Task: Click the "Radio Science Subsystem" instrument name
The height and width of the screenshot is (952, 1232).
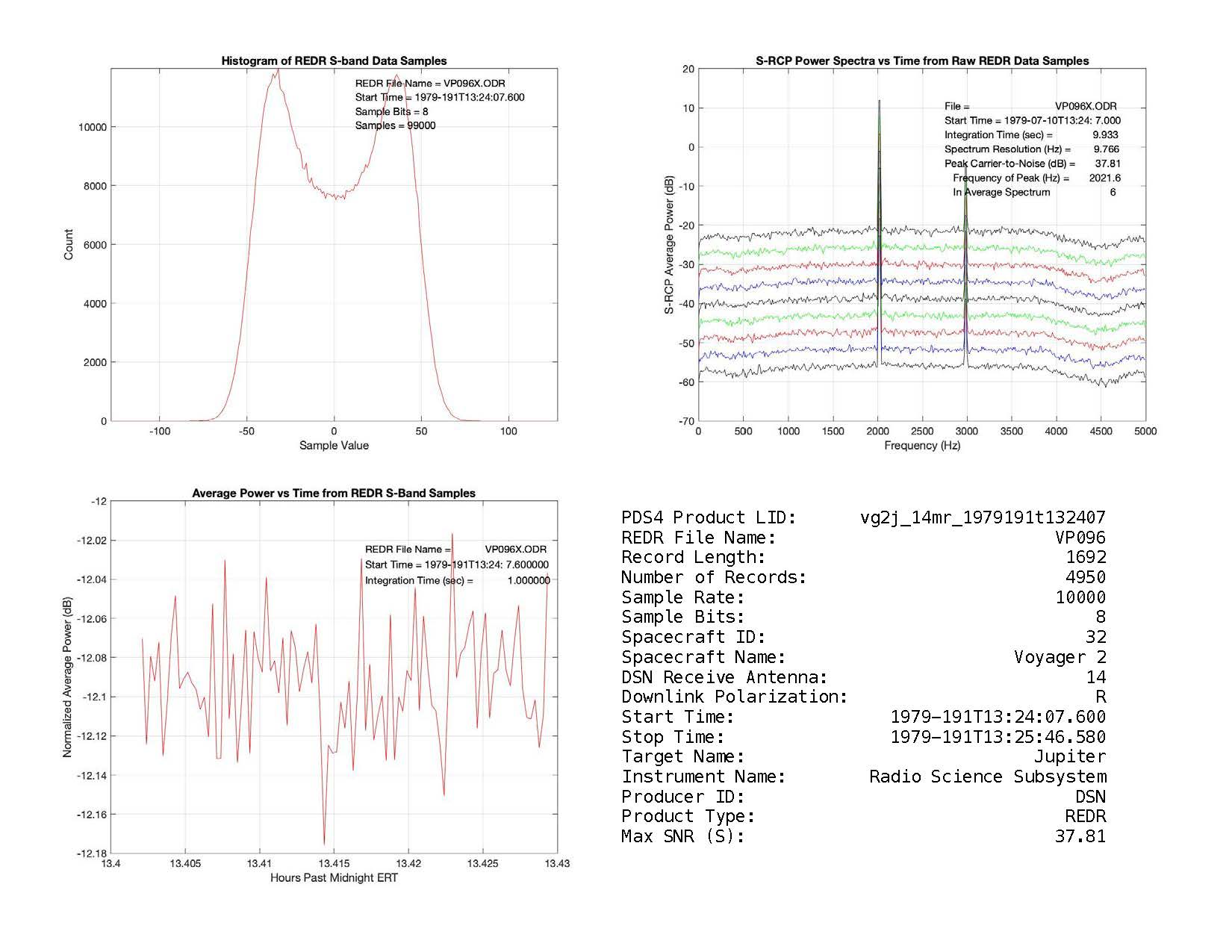Action: [x=987, y=777]
